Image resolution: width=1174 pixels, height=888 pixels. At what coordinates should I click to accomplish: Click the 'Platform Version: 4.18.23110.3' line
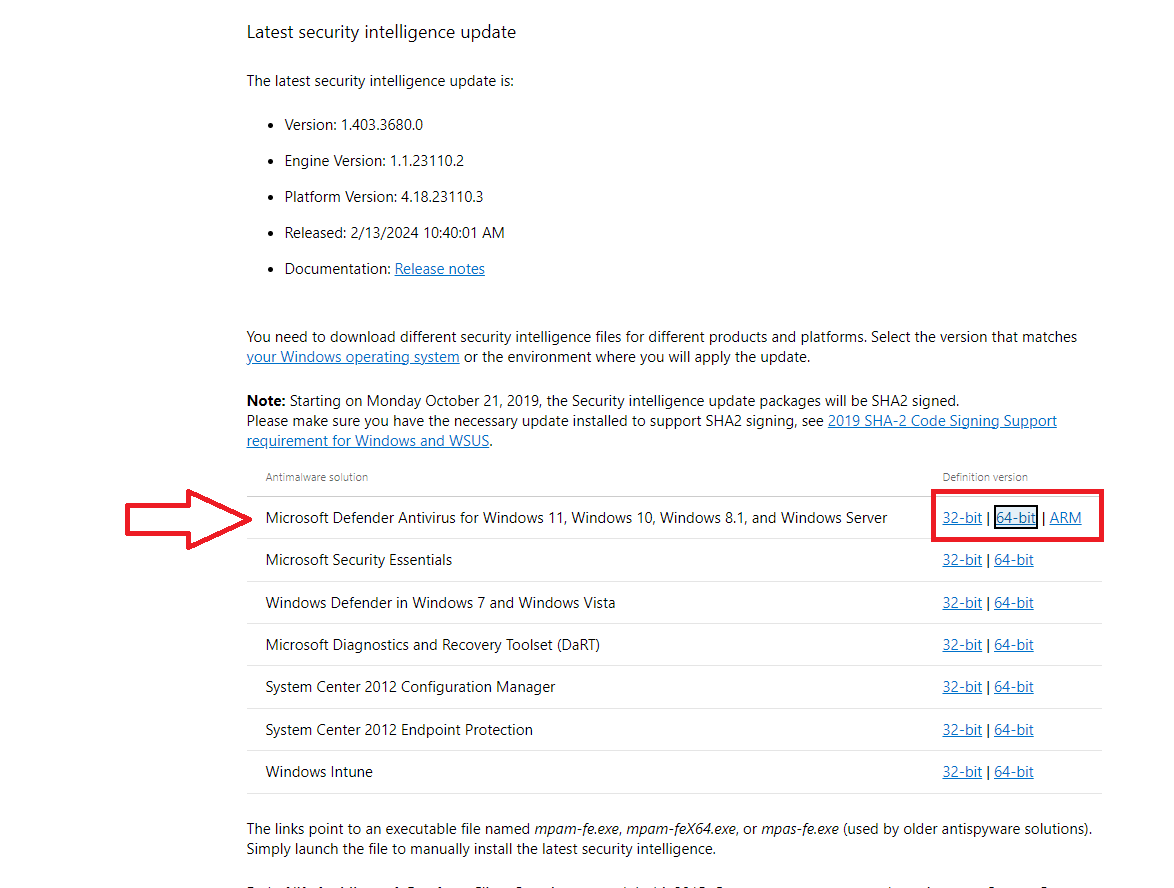coord(384,197)
